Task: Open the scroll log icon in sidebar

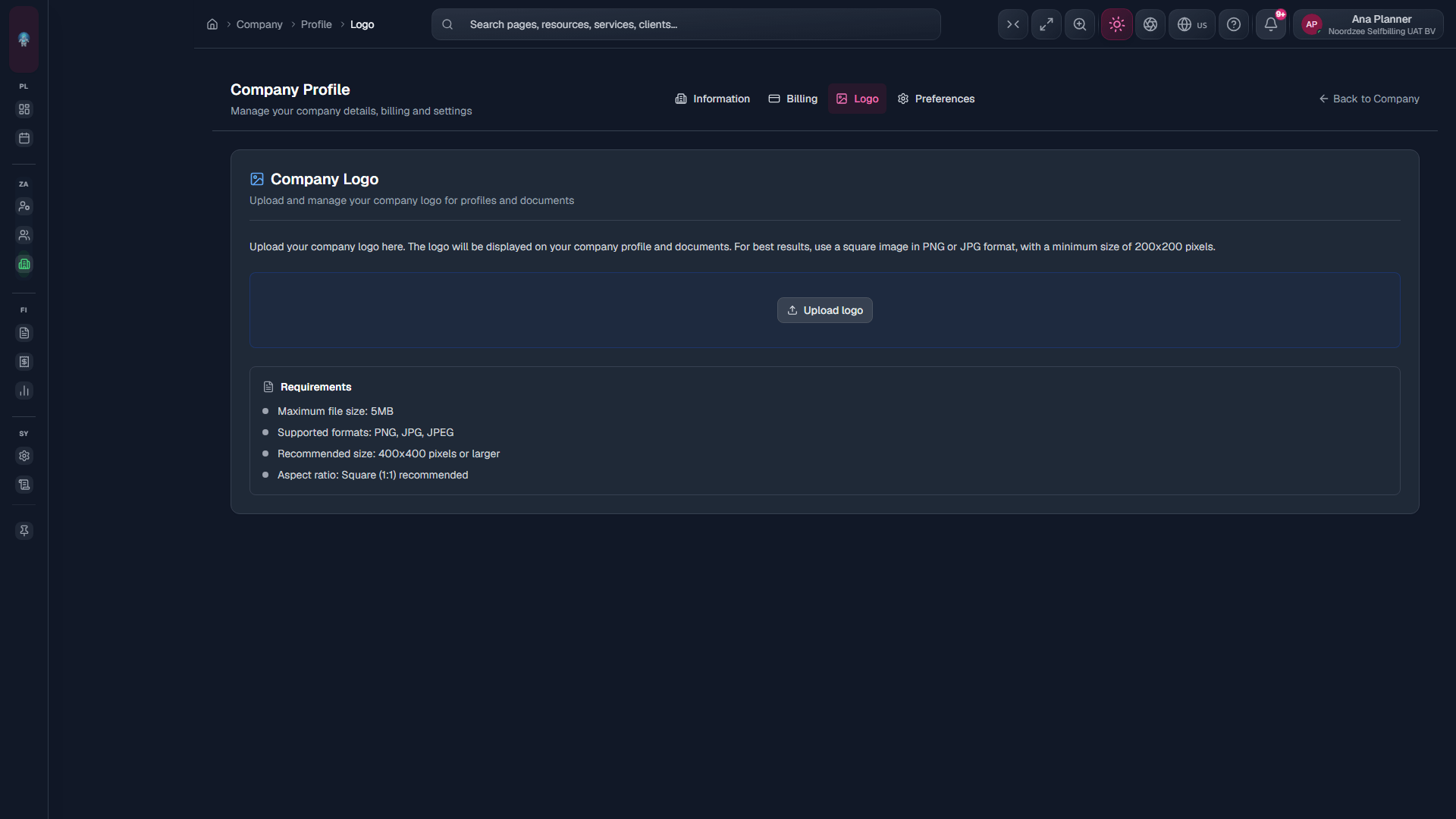Action: coord(24,485)
